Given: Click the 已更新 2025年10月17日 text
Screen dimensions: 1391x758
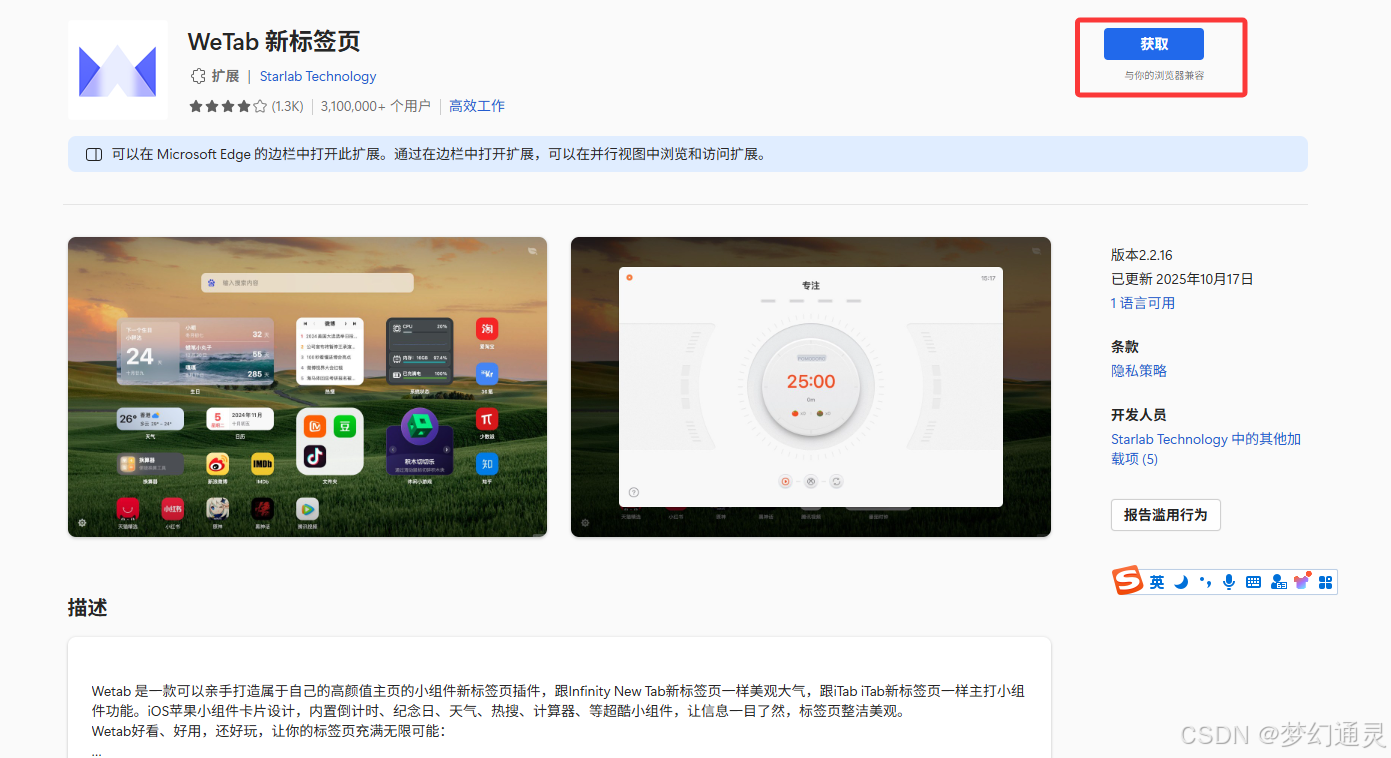Looking at the screenshot, I should pos(1182,279).
